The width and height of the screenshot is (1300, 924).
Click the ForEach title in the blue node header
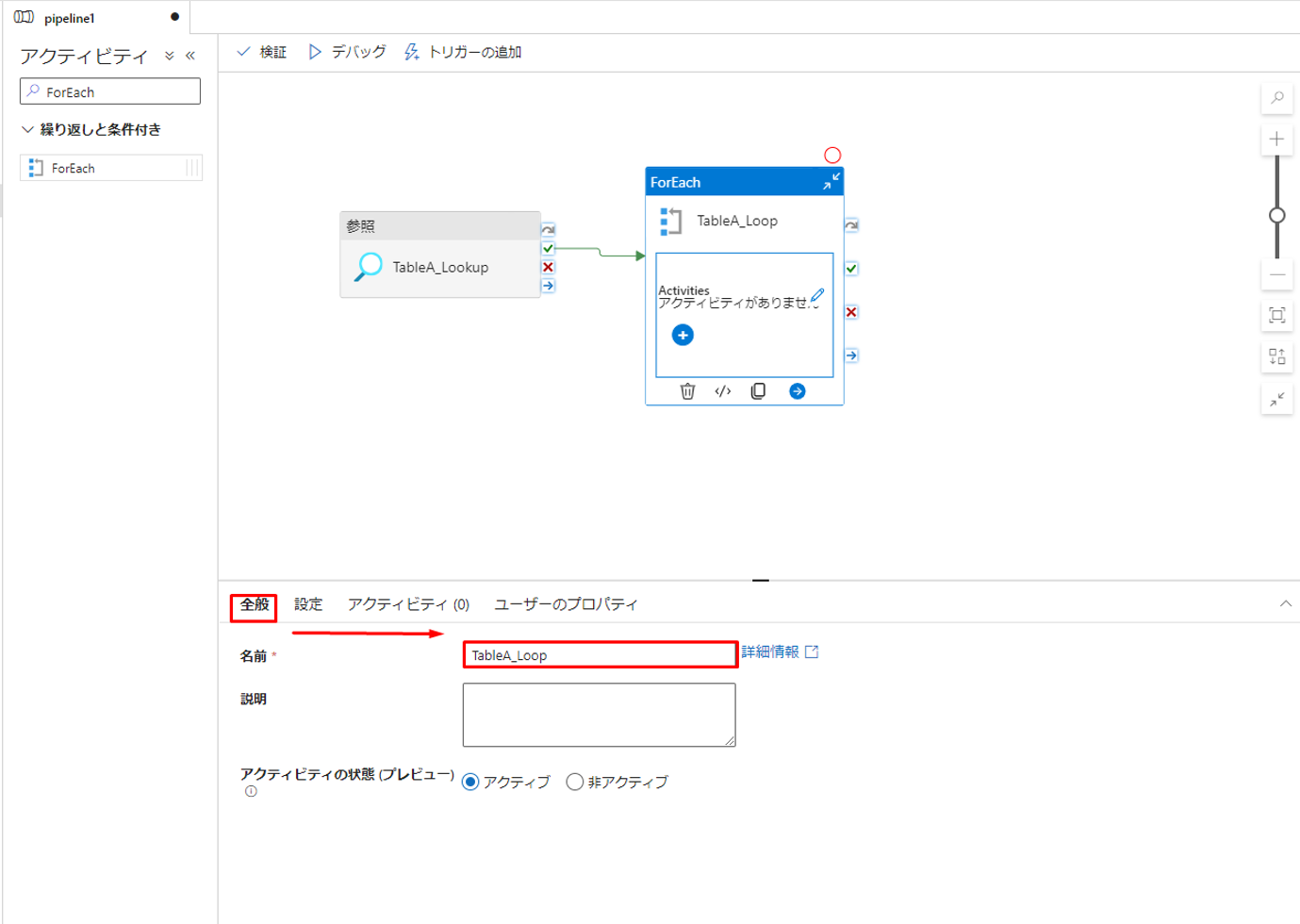(675, 182)
